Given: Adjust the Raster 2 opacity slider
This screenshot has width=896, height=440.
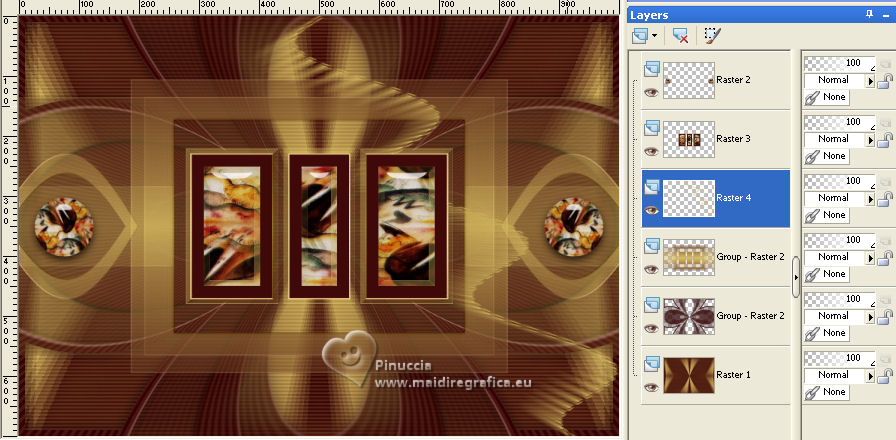Looking at the screenshot, I should [839, 63].
